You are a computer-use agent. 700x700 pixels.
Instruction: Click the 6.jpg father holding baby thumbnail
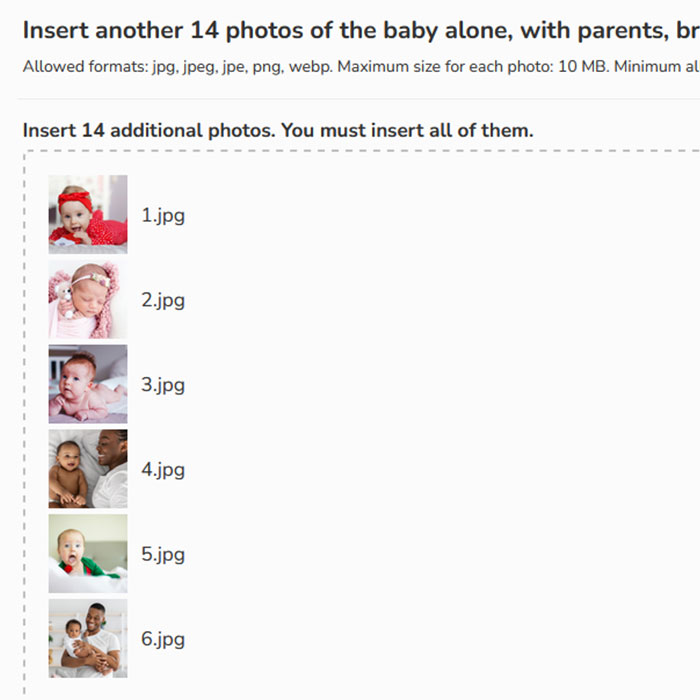88,638
